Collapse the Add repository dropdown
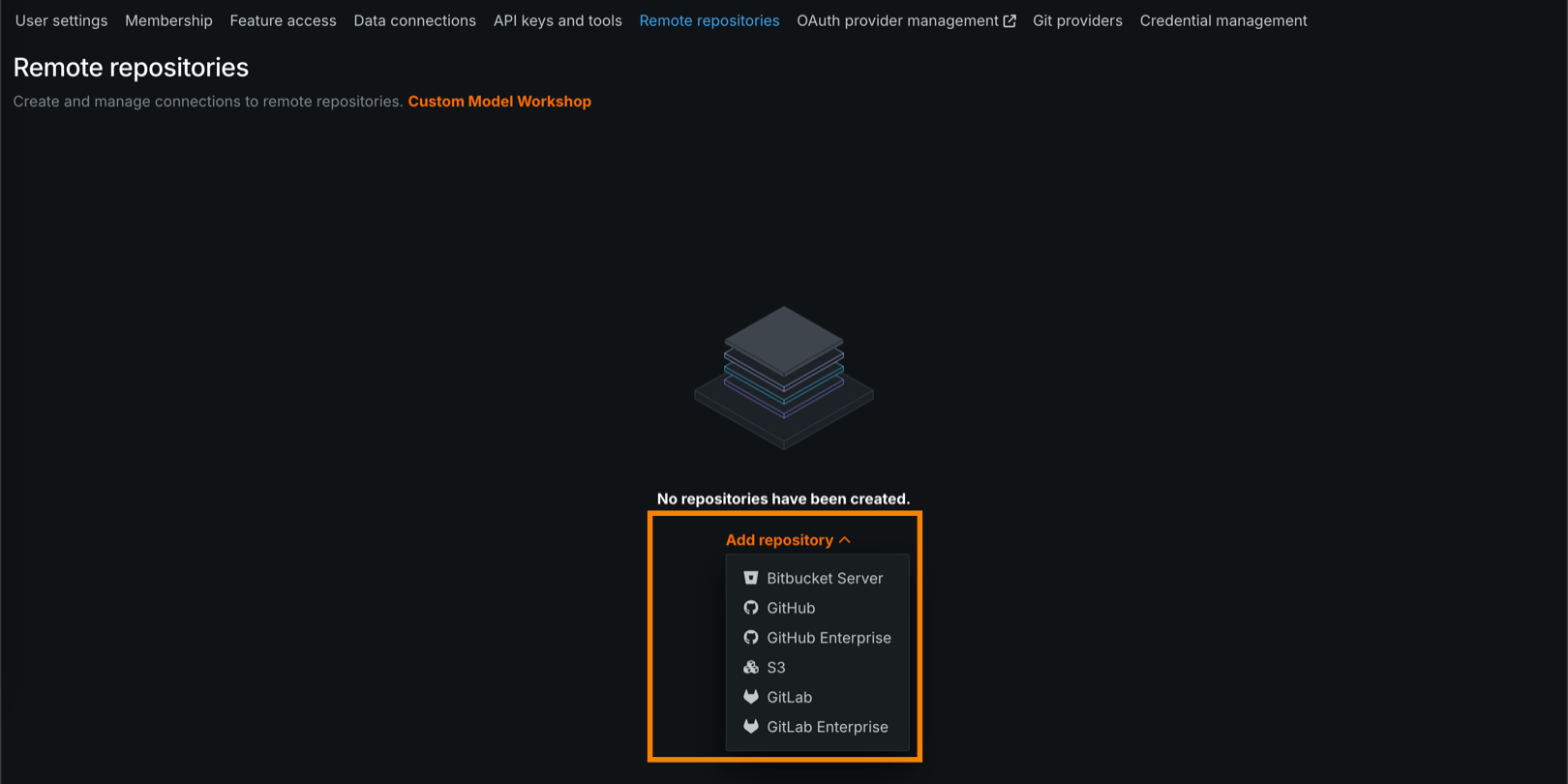The width and height of the screenshot is (1568, 784). (x=779, y=540)
